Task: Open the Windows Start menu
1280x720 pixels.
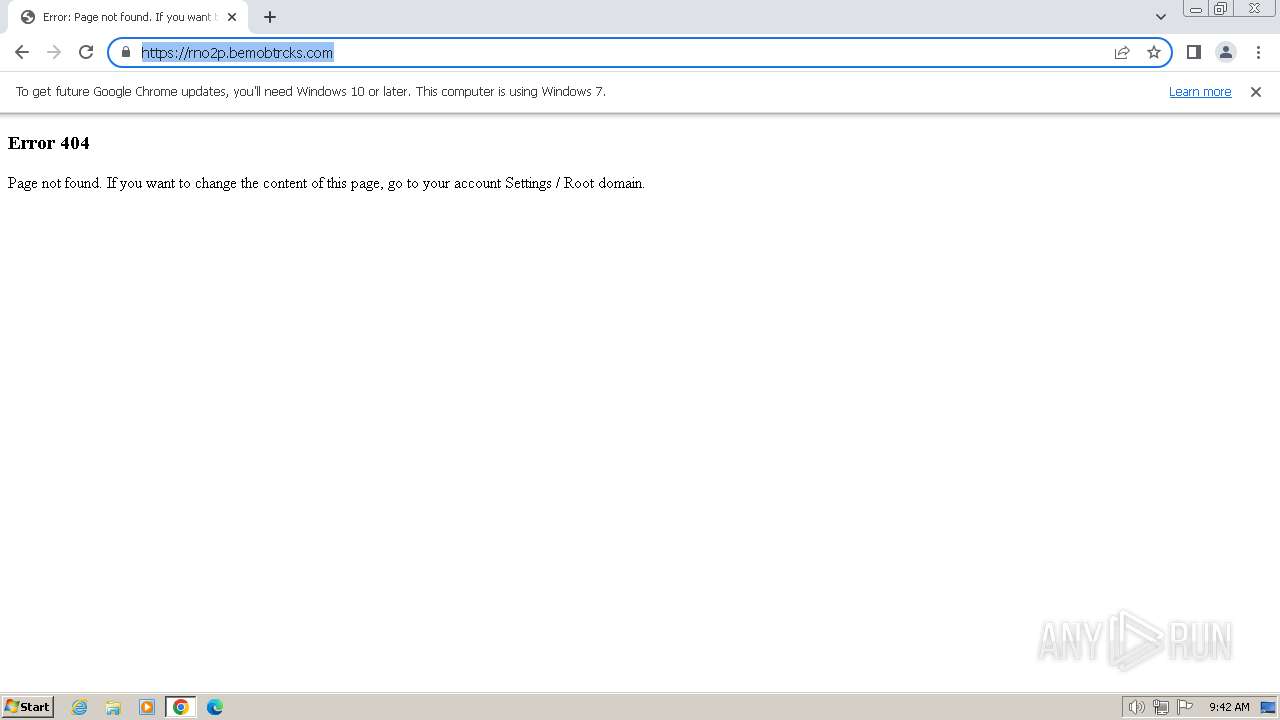Action: pyautogui.click(x=28, y=707)
